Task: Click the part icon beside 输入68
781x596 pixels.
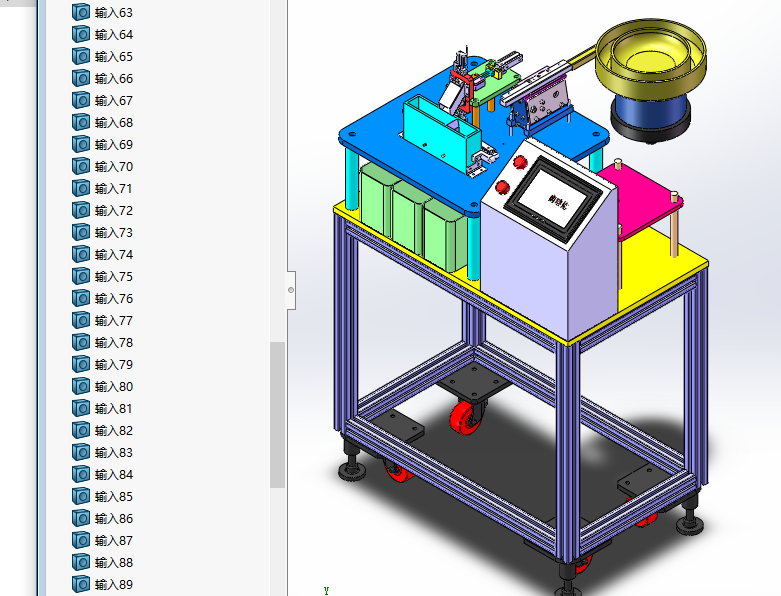Action: tap(81, 122)
